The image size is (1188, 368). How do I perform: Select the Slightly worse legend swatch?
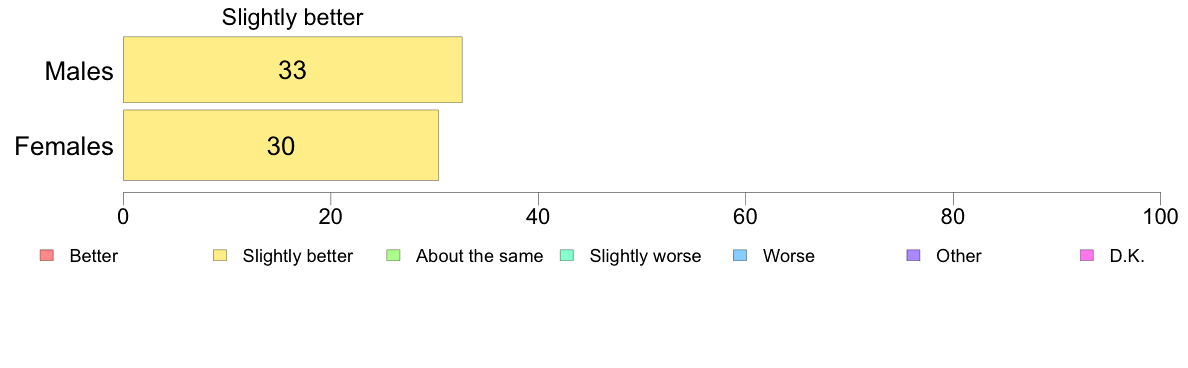click(566, 256)
